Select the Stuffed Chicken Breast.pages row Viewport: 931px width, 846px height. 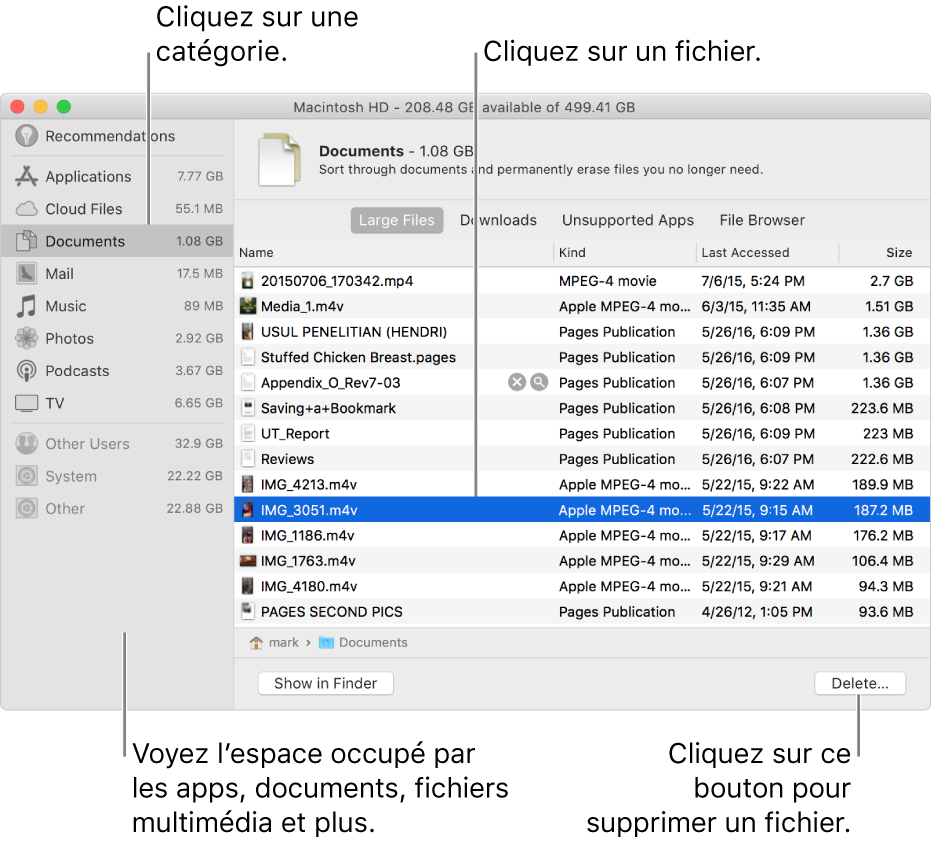pyautogui.click(x=582, y=357)
